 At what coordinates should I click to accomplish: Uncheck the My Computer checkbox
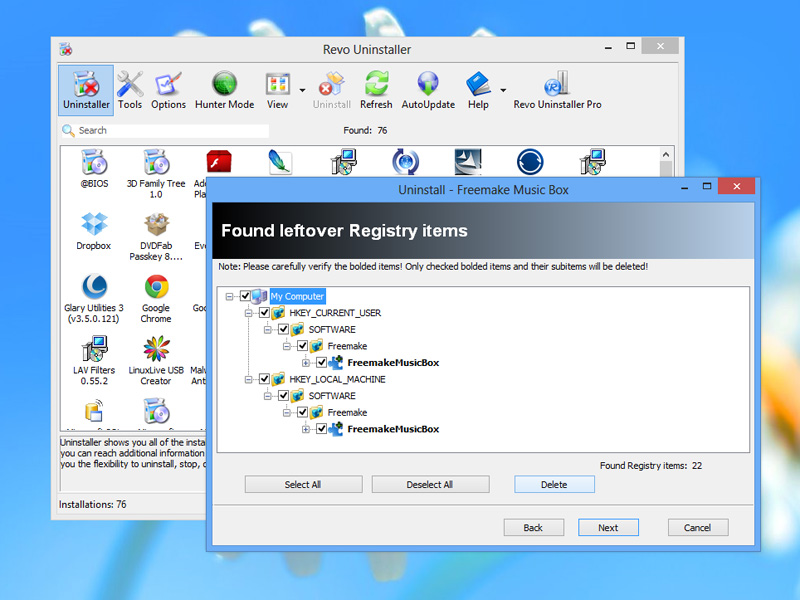[245, 296]
